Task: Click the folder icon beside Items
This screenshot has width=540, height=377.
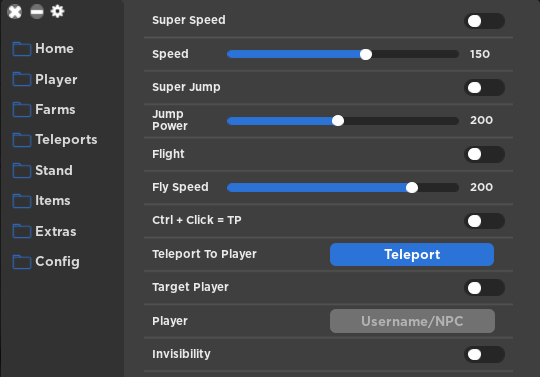Action: click(x=22, y=200)
